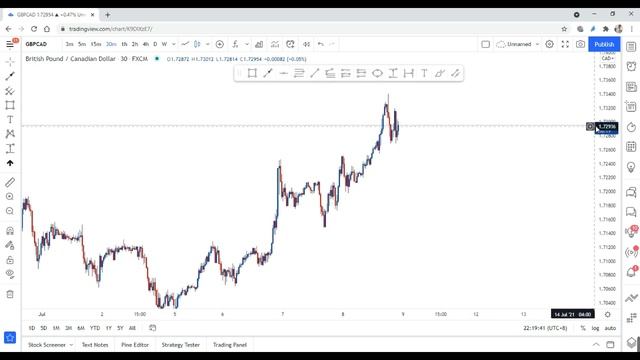640x360 pixels.
Task: Activate zoom in tool
Action: pyautogui.click(x=10, y=197)
